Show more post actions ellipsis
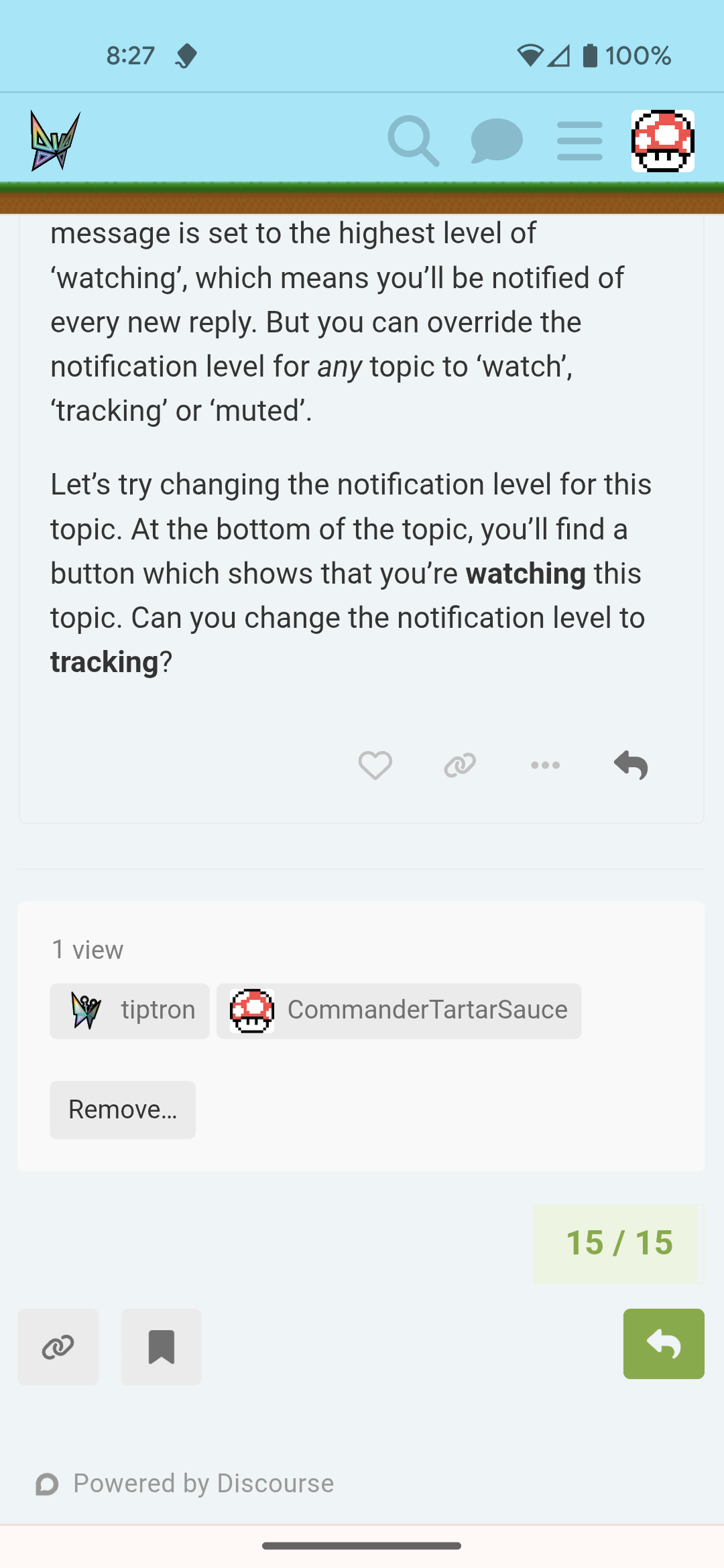 tap(545, 765)
